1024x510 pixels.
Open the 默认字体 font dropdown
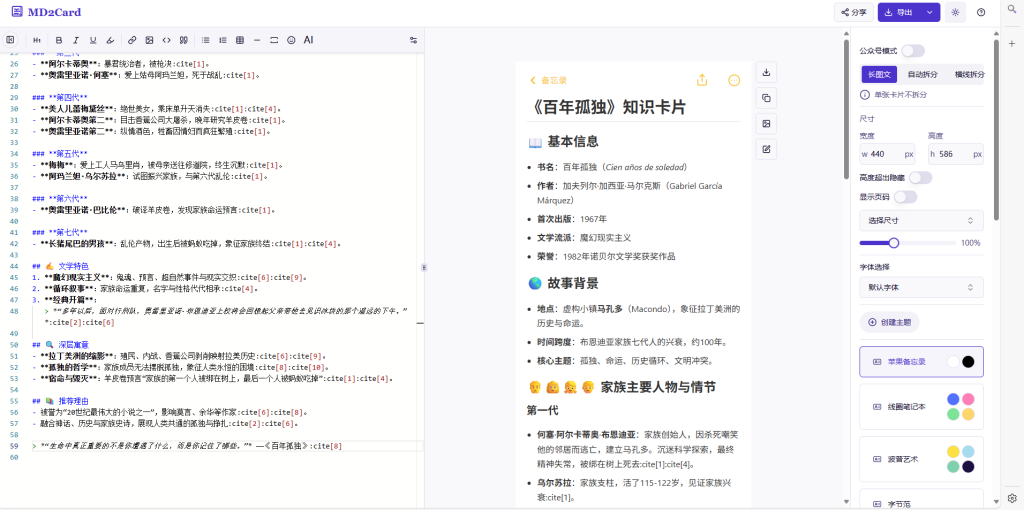(921, 287)
